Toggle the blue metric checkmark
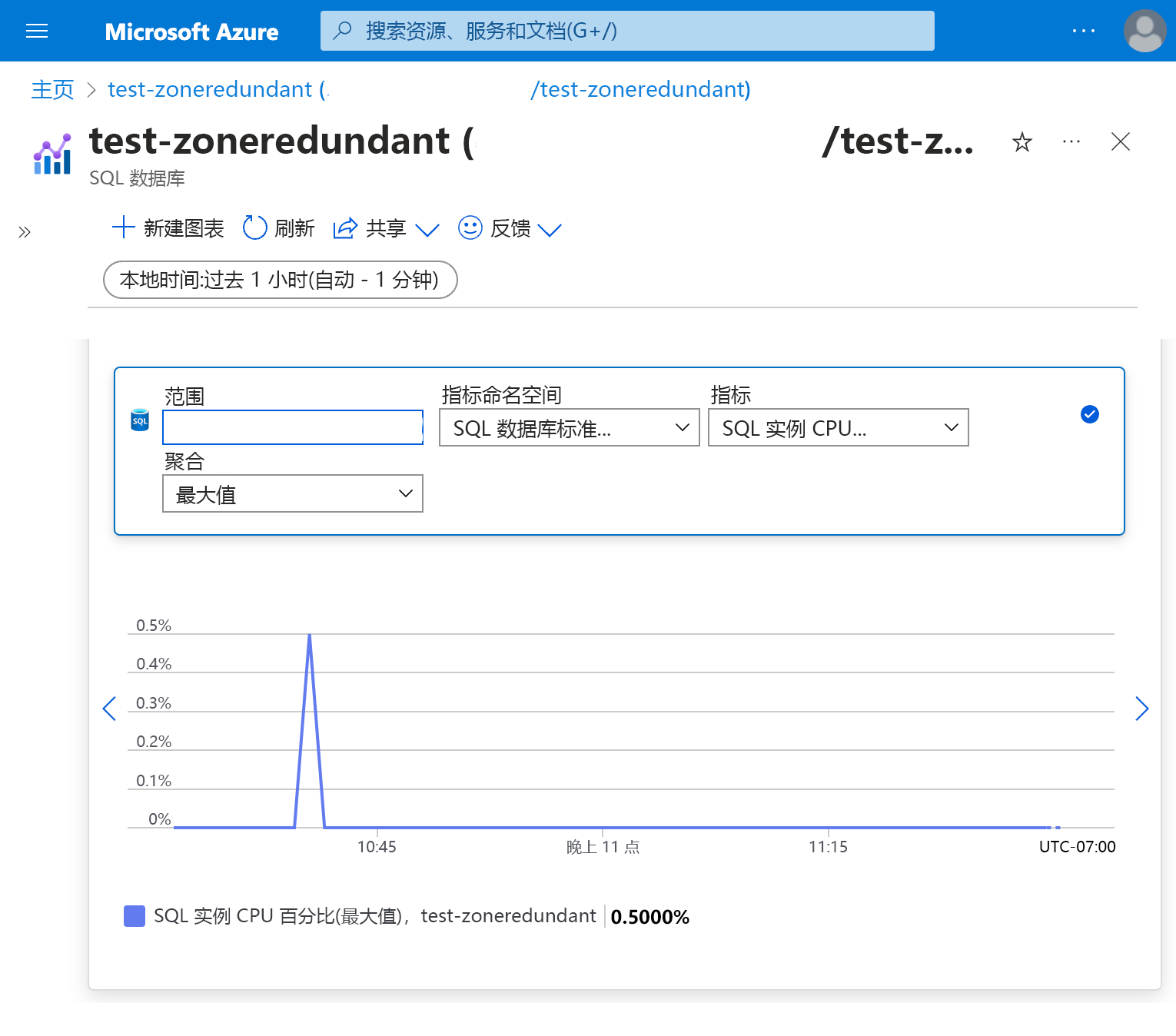The height and width of the screenshot is (1036, 1176). click(1090, 414)
